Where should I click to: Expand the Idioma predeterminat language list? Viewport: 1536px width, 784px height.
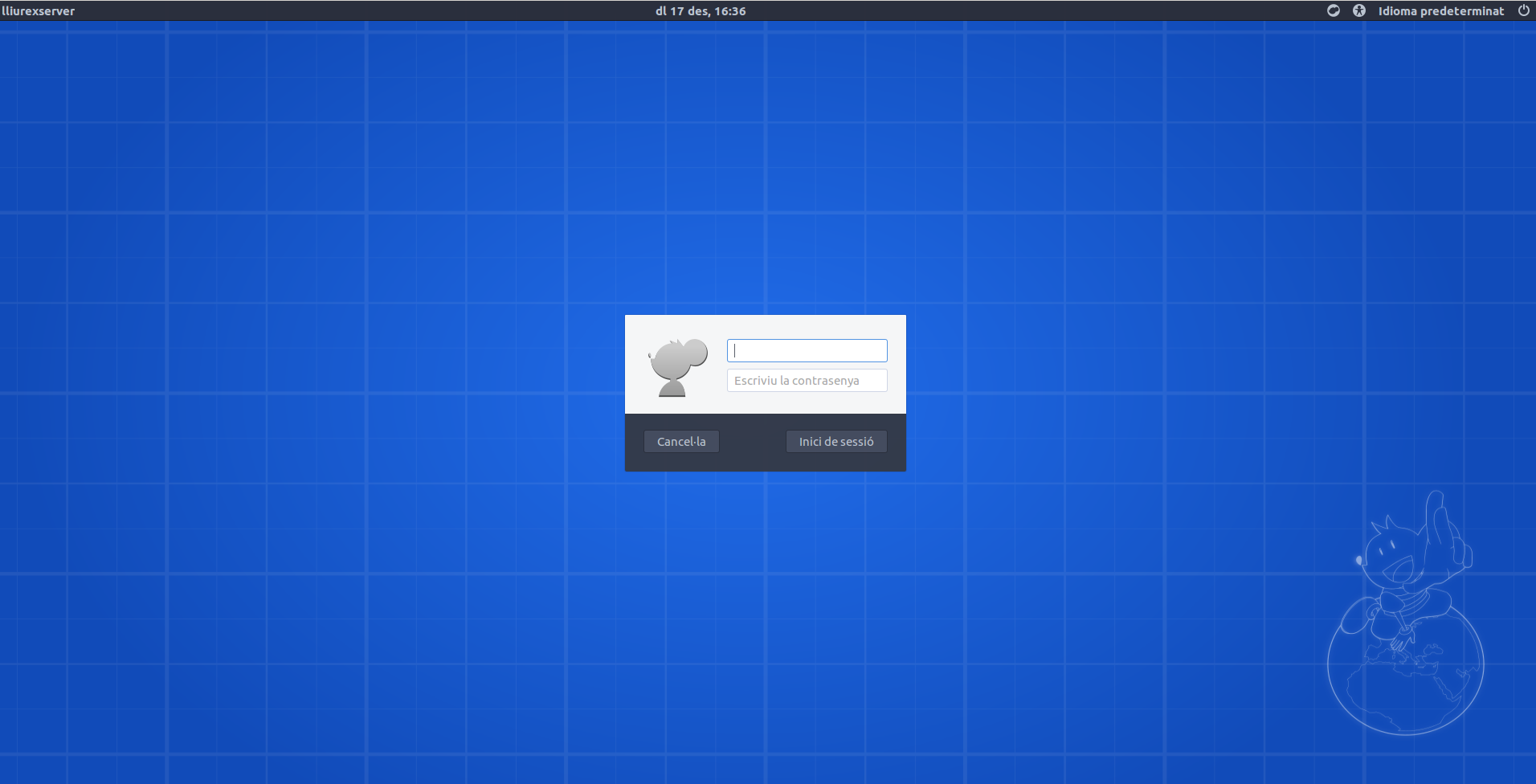1440,11
